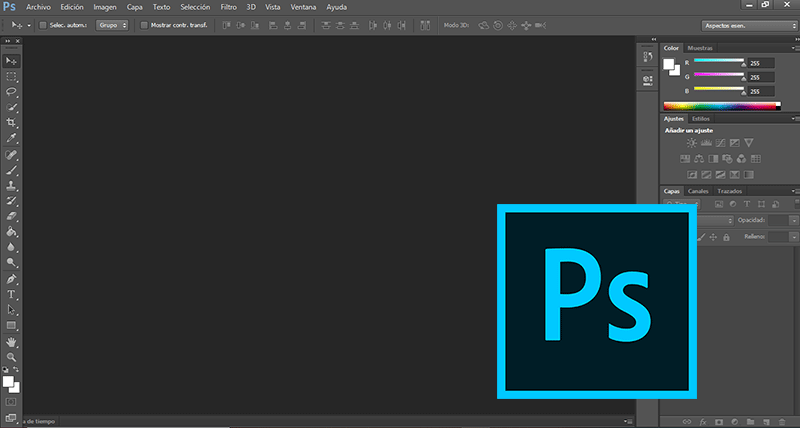Toggle lock position icon in Capas
800x428 pixels.
[x=713, y=237]
